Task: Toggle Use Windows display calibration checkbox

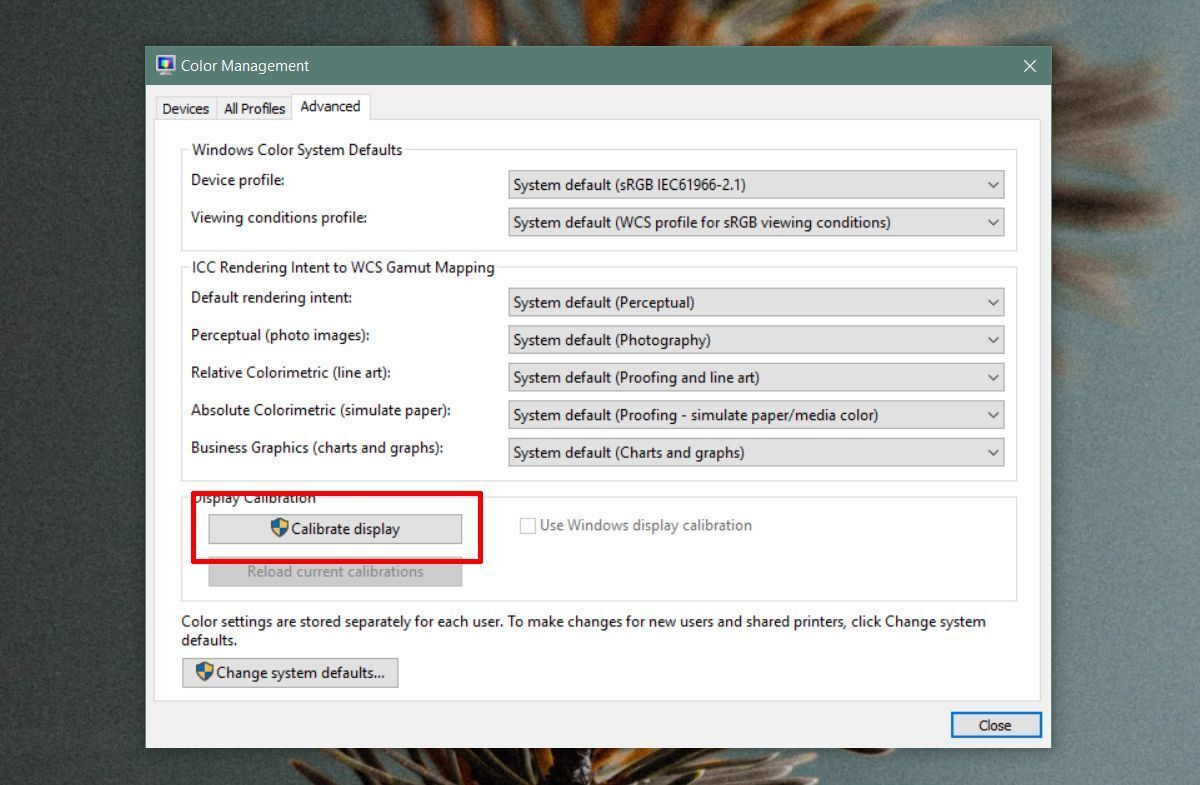Action: tap(527, 526)
